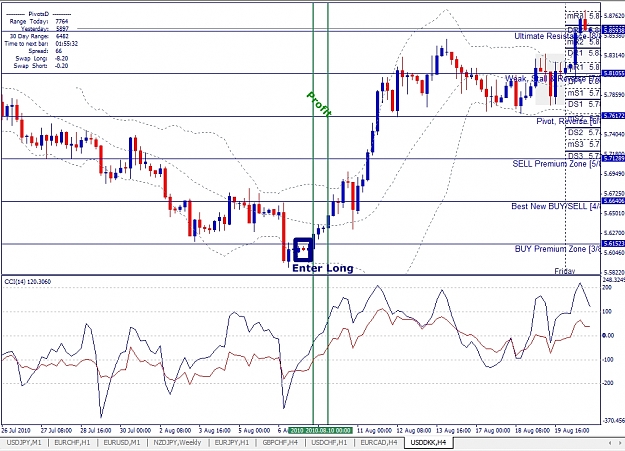This screenshot has height=451, width=625.
Task: Click the 200 level on the CCI scale
Action: coord(607,288)
